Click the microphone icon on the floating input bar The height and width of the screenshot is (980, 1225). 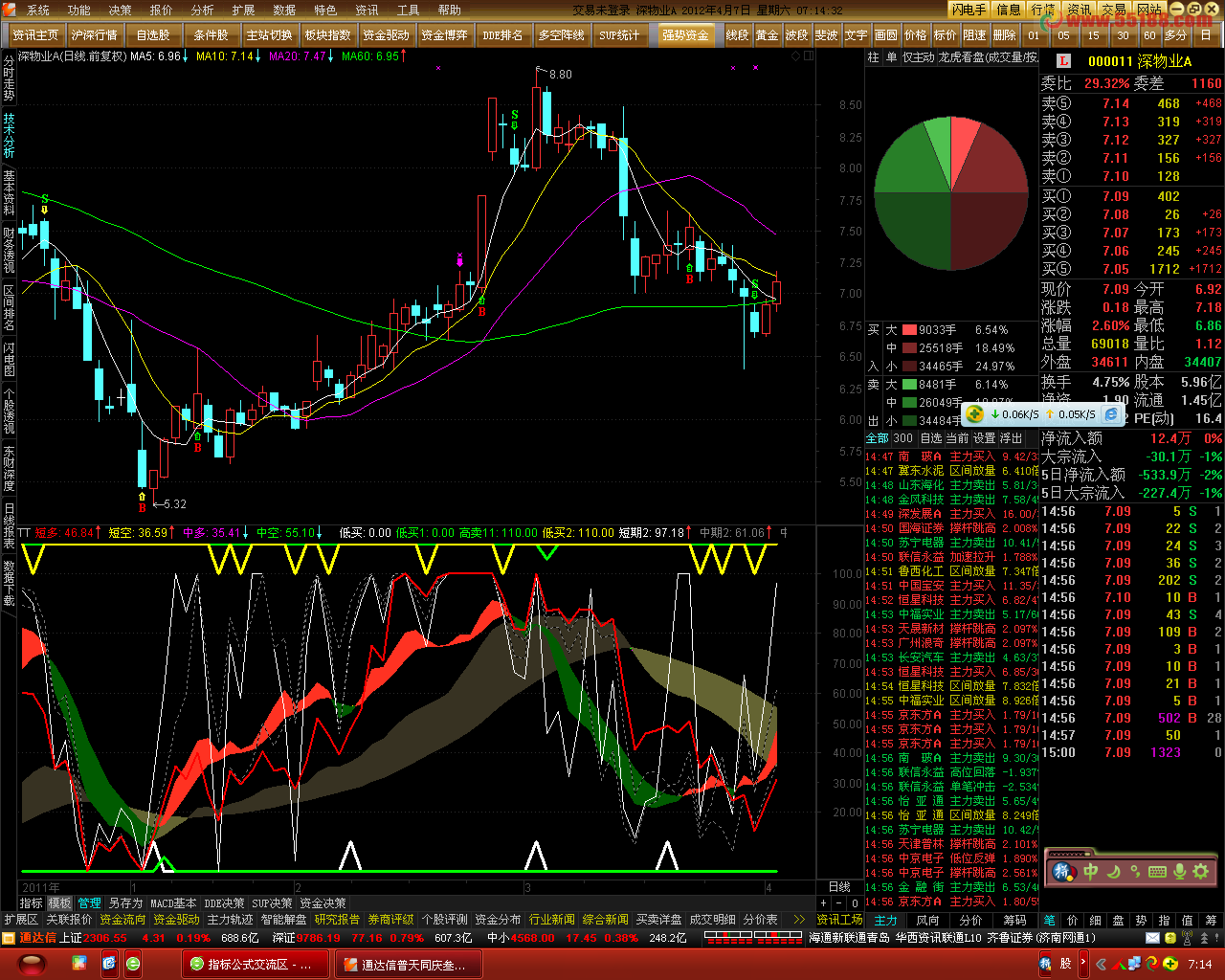click(x=1179, y=871)
